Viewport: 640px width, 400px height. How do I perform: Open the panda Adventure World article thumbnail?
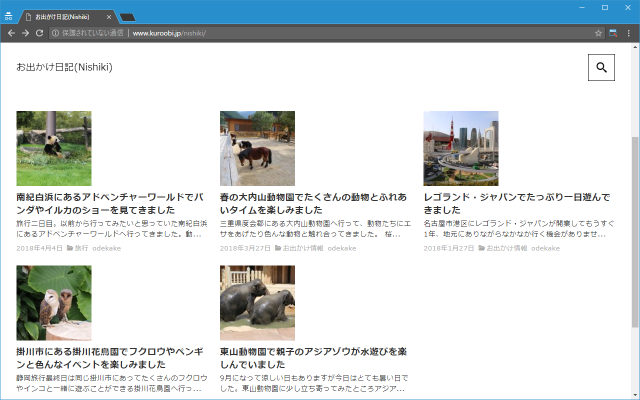[53, 148]
